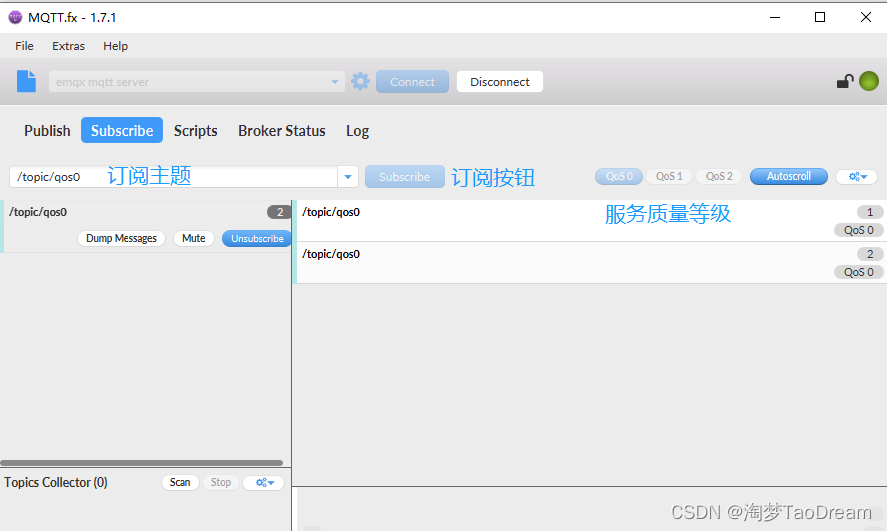
Task: Click the Topics Collector Stop button
Action: 221,482
